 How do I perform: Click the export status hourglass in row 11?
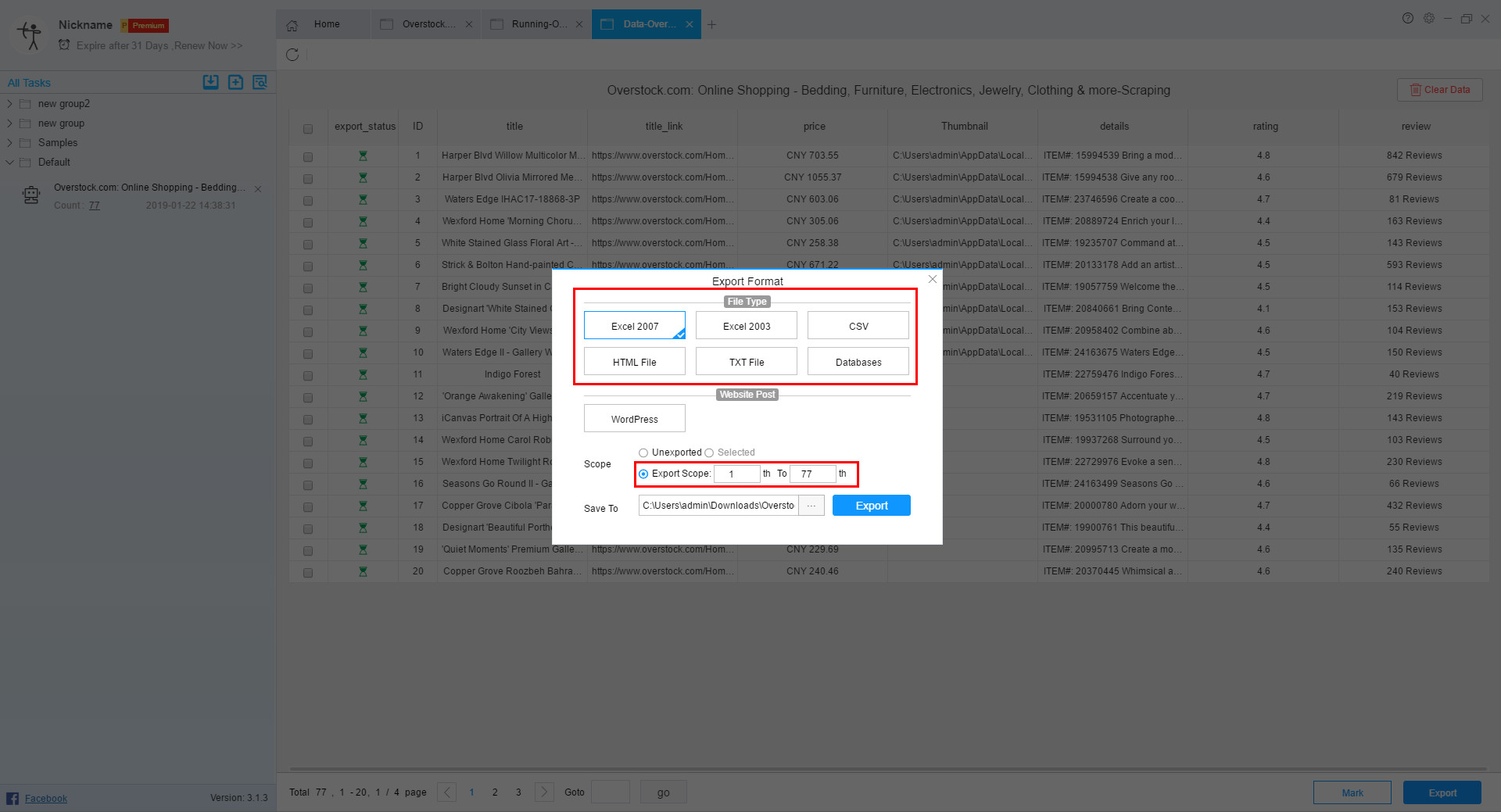(363, 375)
